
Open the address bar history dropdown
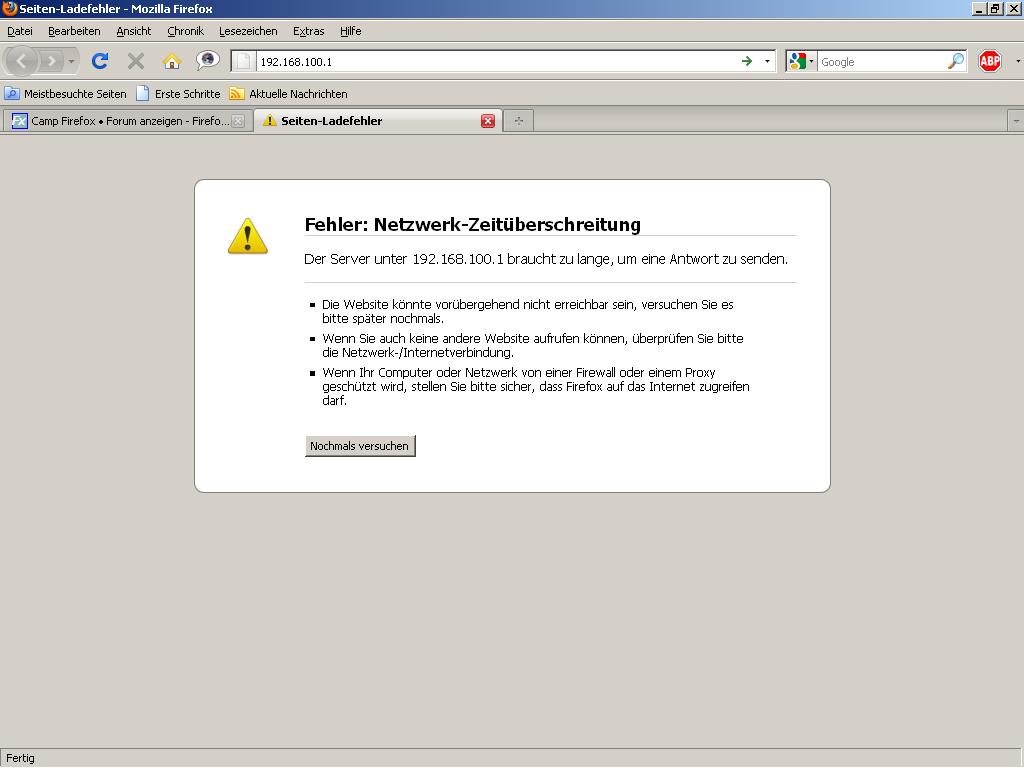[767, 61]
